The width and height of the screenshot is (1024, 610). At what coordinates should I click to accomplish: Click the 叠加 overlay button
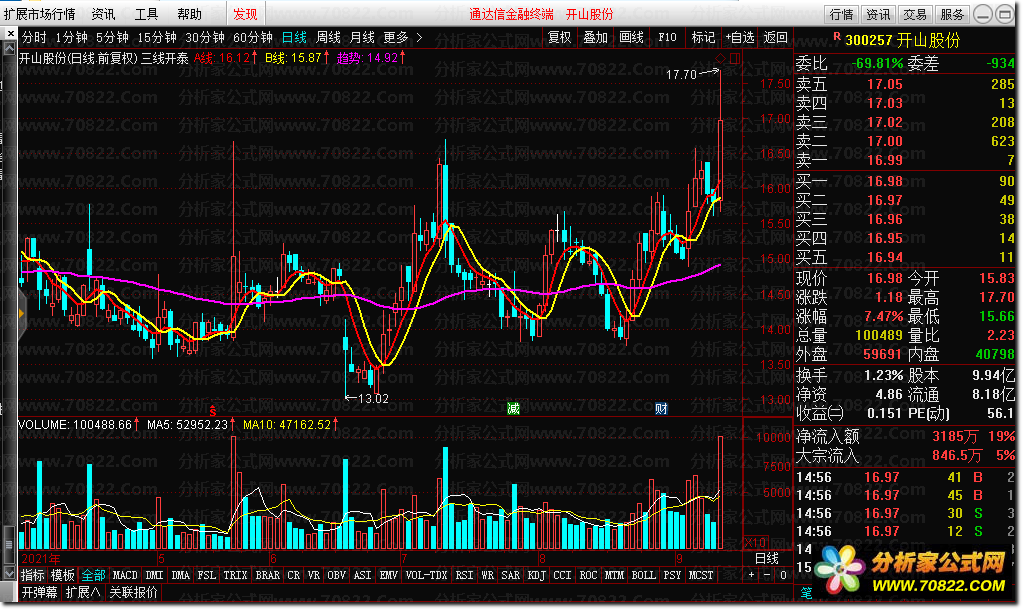coord(596,37)
